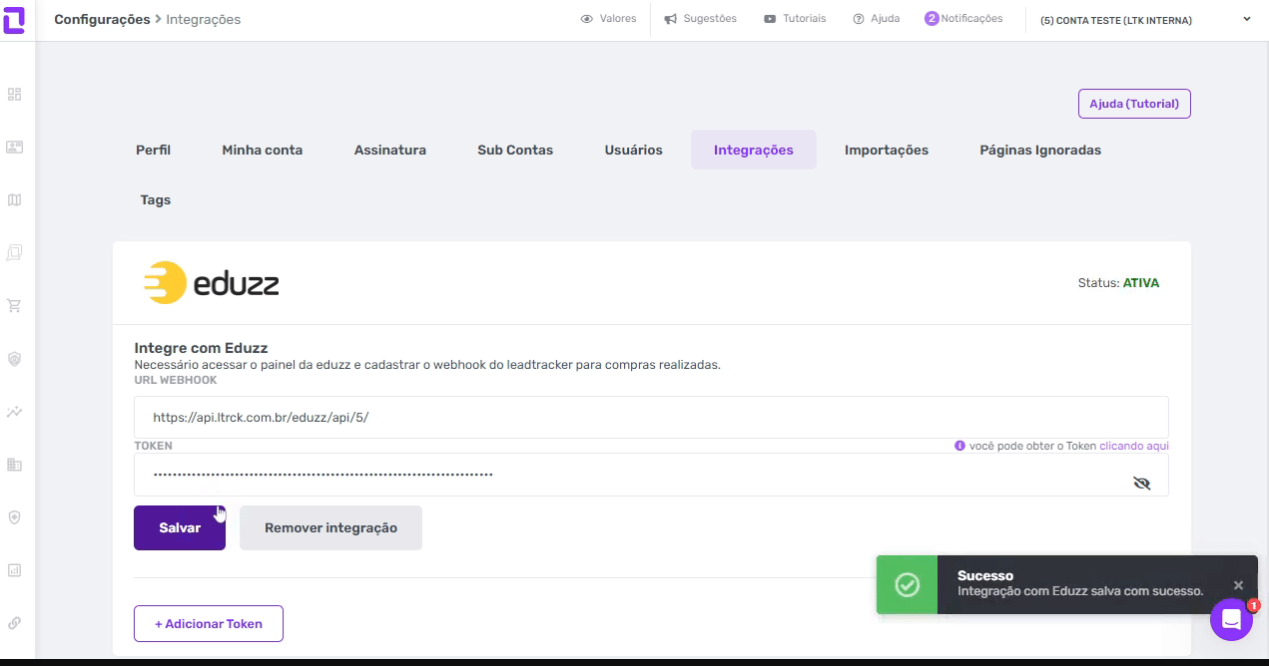Follow the 'clicando aqui' token link
The height and width of the screenshot is (666, 1269).
coord(1134,446)
